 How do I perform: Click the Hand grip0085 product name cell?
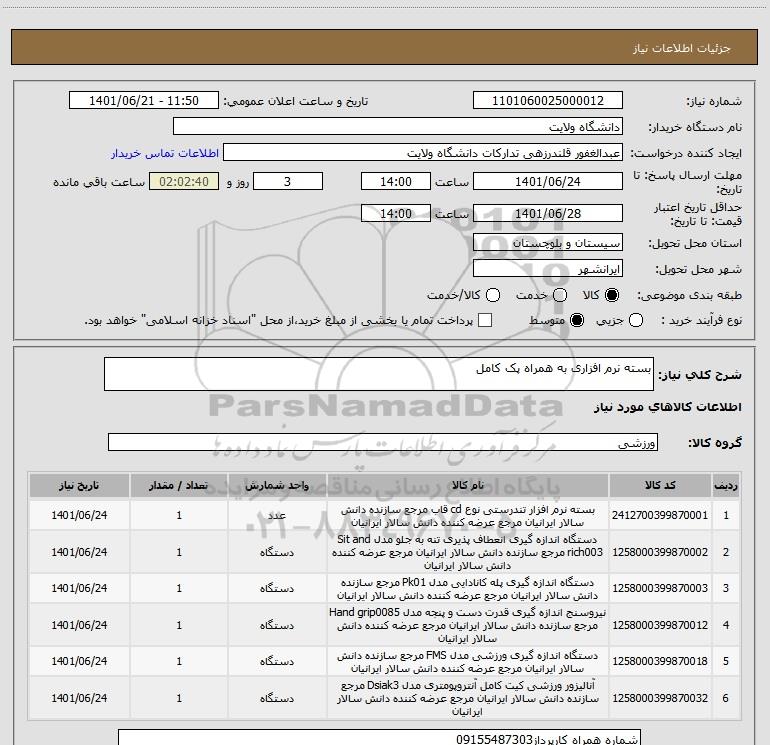pyautogui.click(x=468, y=625)
